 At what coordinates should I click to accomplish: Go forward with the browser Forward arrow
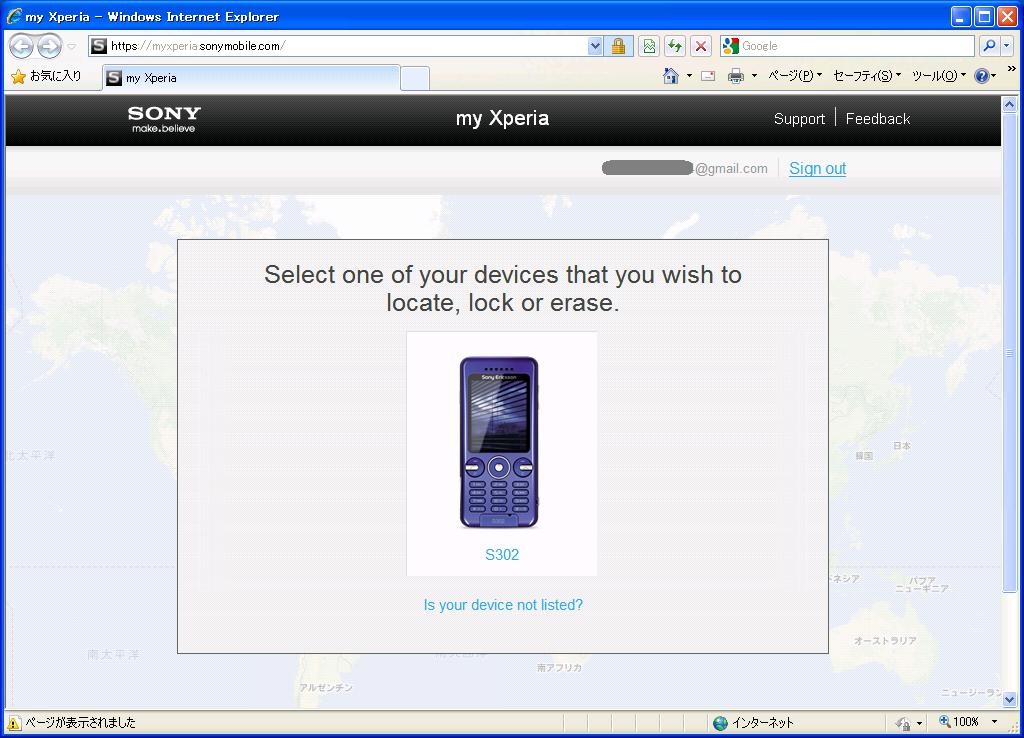tap(50, 46)
